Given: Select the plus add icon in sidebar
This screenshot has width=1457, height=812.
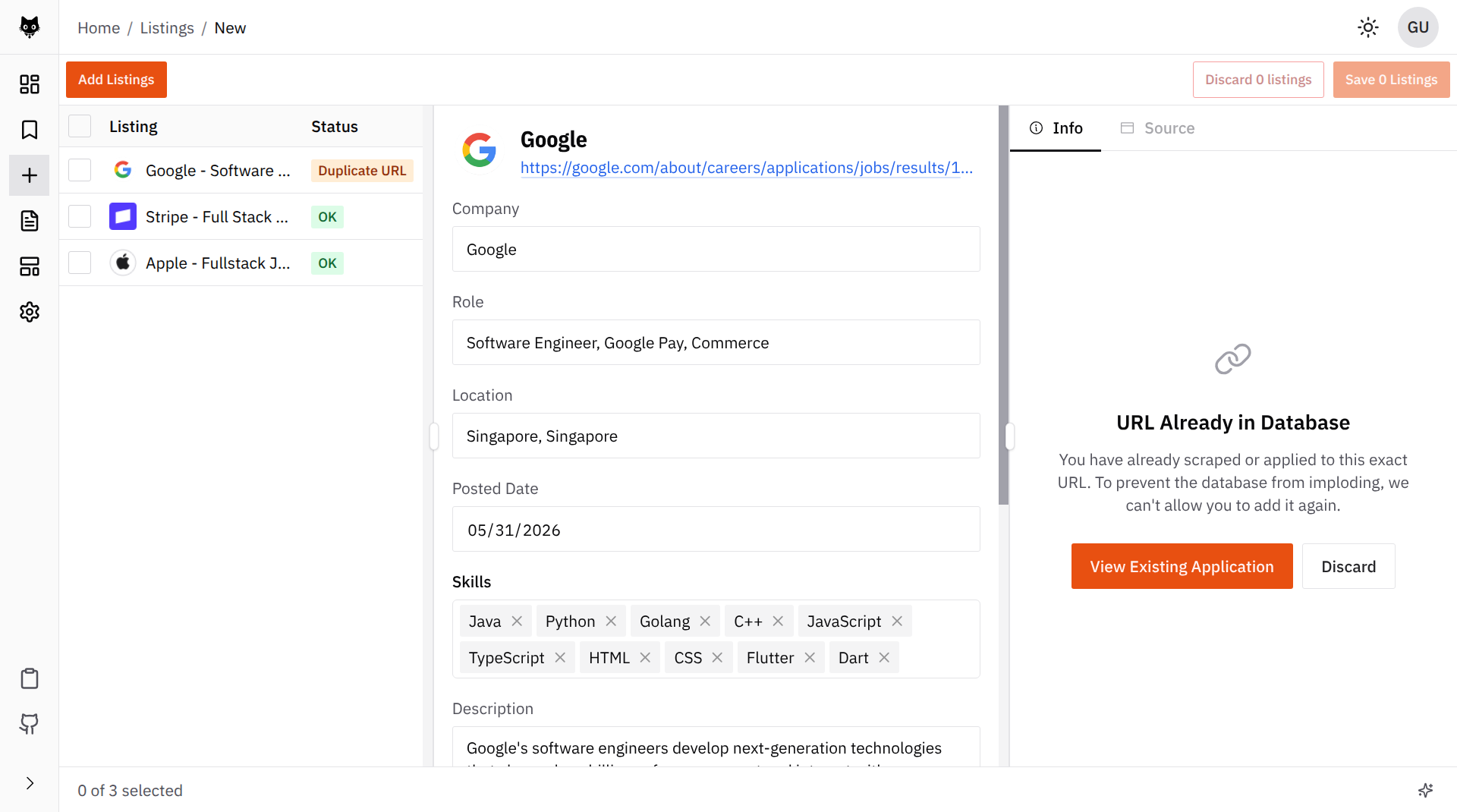Looking at the screenshot, I should (x=29, y=175).
